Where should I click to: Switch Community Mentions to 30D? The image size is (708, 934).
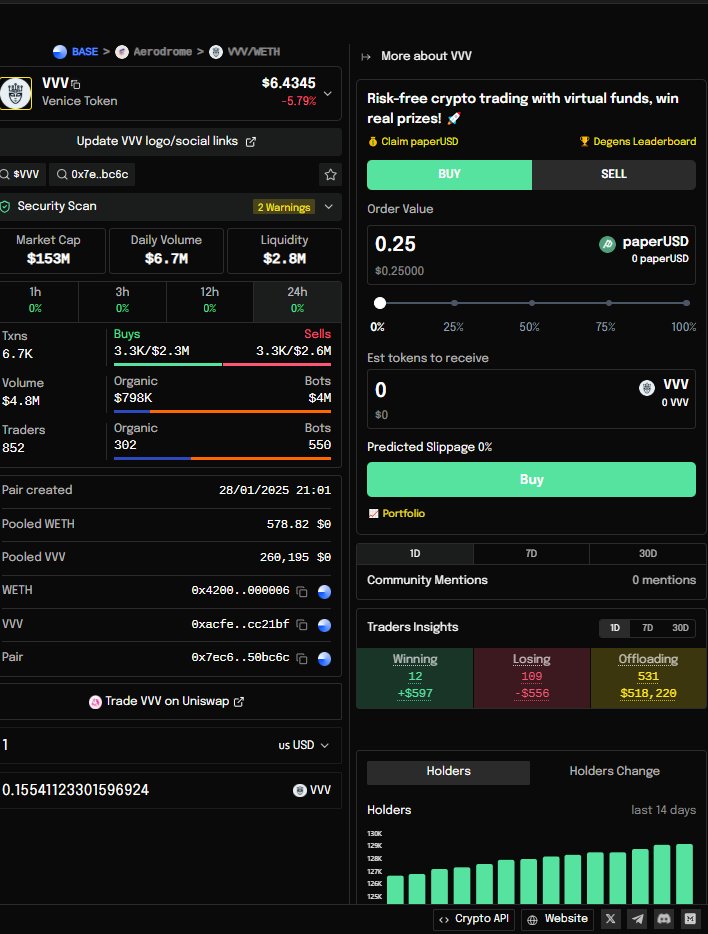[x=648, y=553]
